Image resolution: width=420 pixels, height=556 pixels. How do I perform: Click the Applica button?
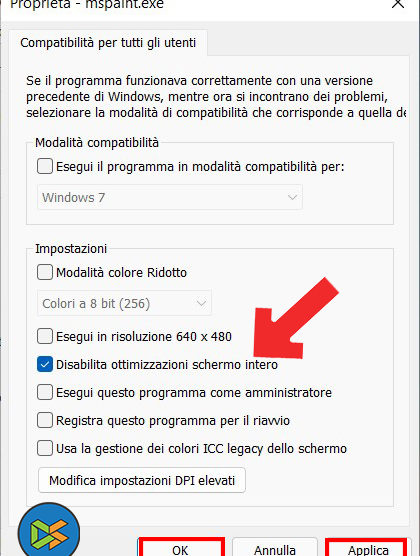point(367,547)
